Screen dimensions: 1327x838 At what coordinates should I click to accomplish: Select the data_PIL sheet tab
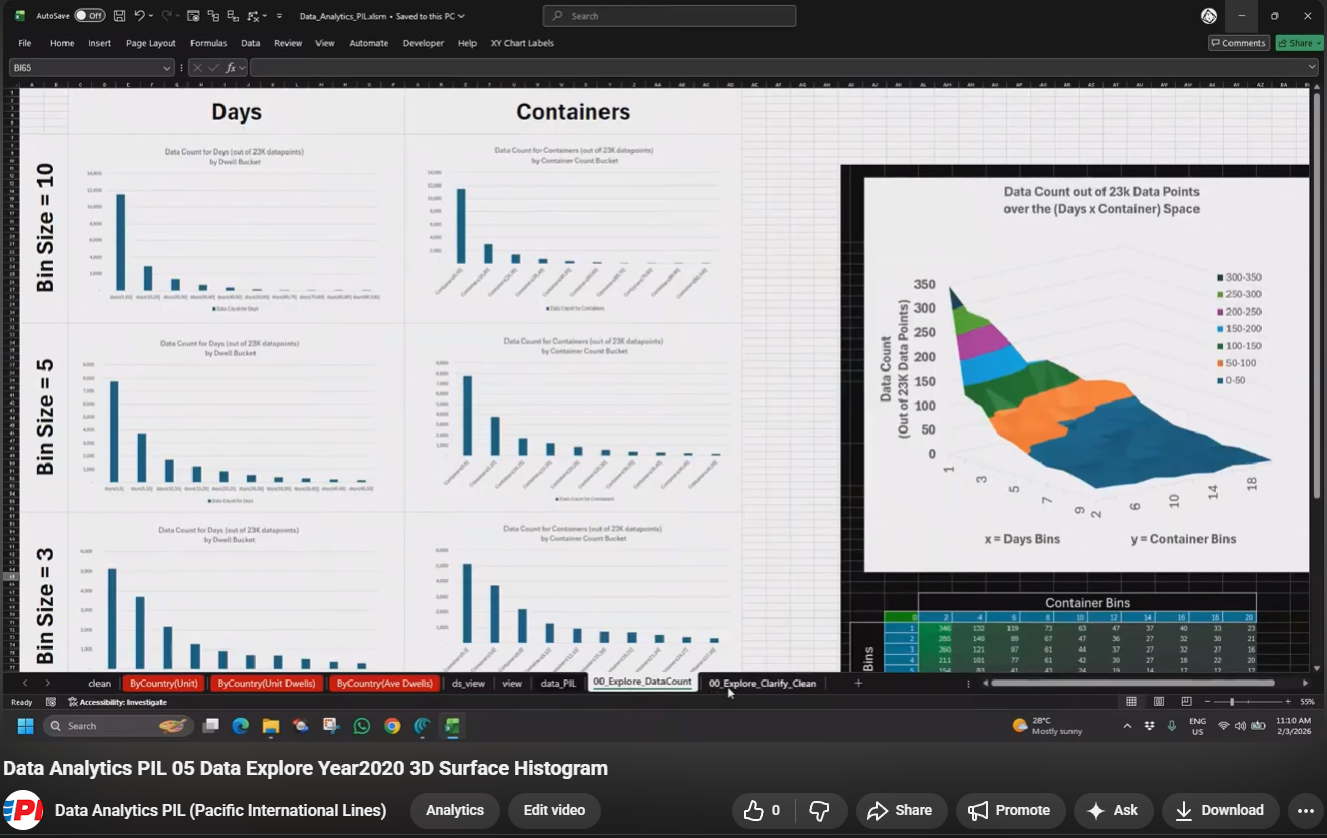[x=558, y=683]
